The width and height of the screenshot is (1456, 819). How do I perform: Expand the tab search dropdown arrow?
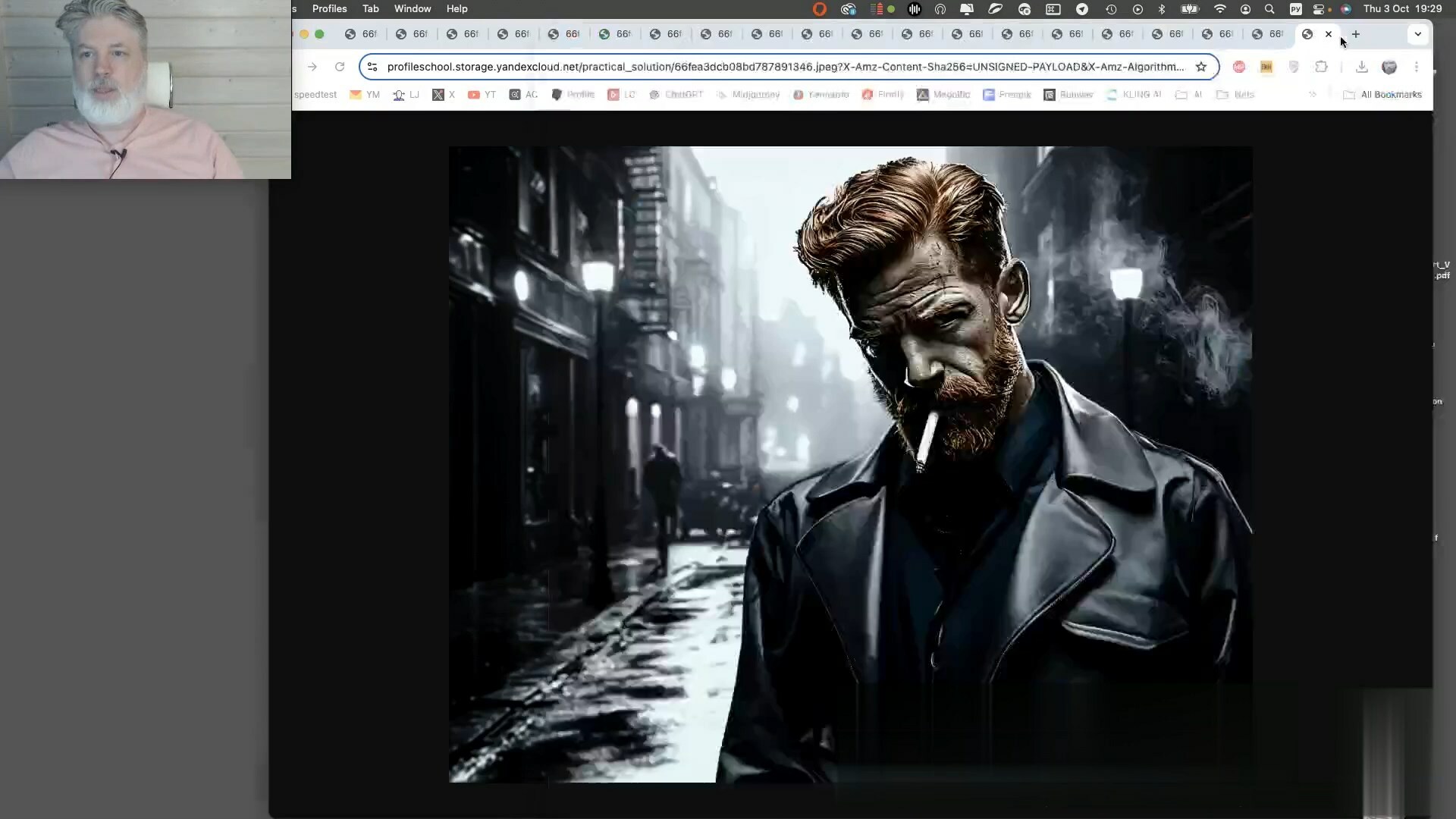pos(1417,34)
